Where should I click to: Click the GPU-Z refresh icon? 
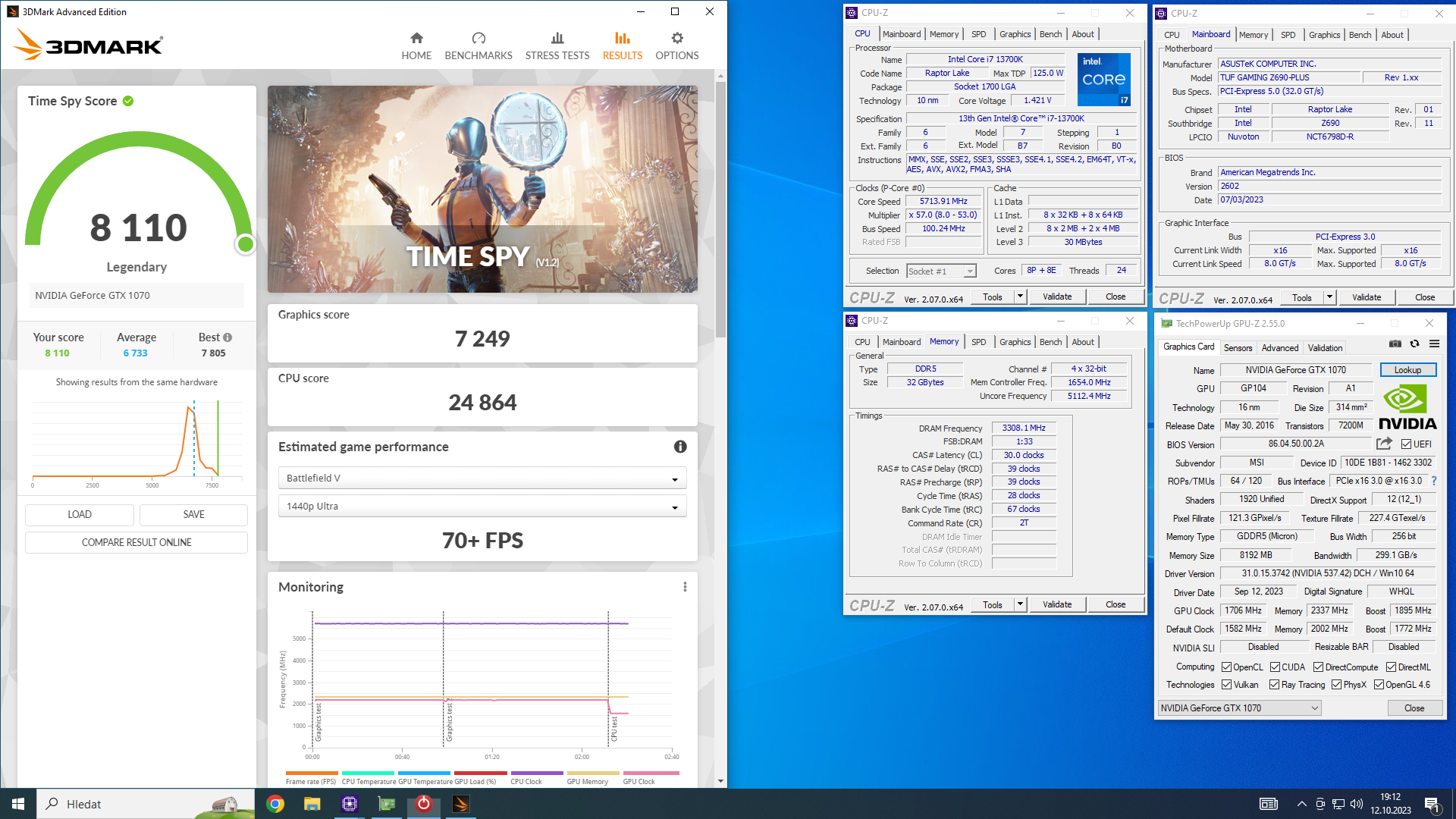(x=1415, y=344)
